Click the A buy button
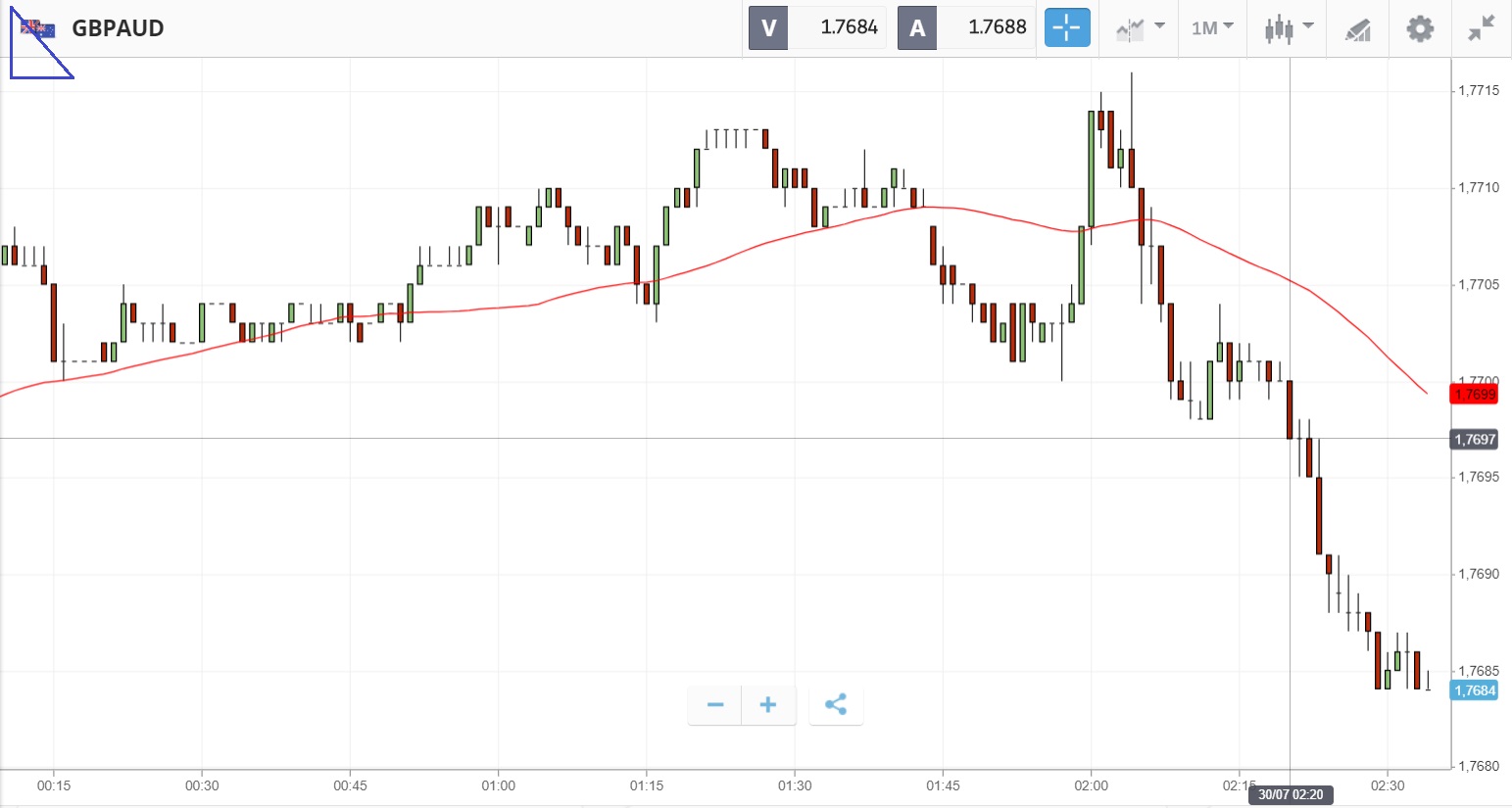 click(917, 28)
